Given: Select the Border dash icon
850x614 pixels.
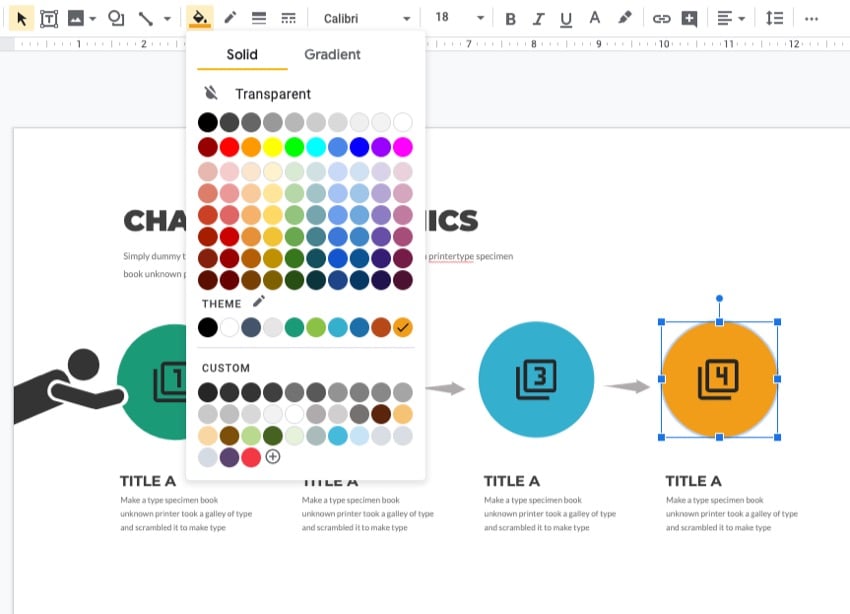Looking at the screenshot, I should click(288, 18).
